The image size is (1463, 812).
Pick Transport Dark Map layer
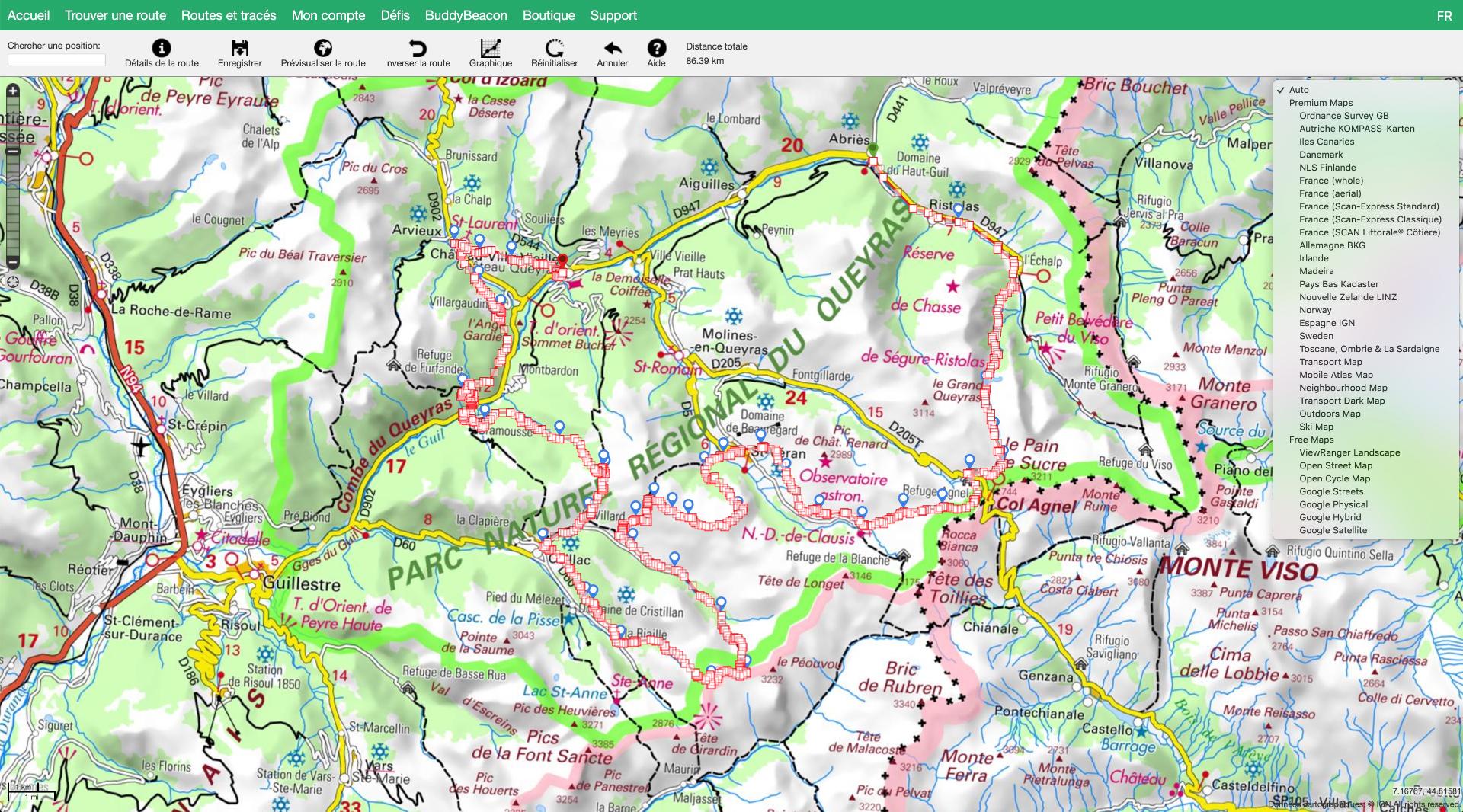1342,401
